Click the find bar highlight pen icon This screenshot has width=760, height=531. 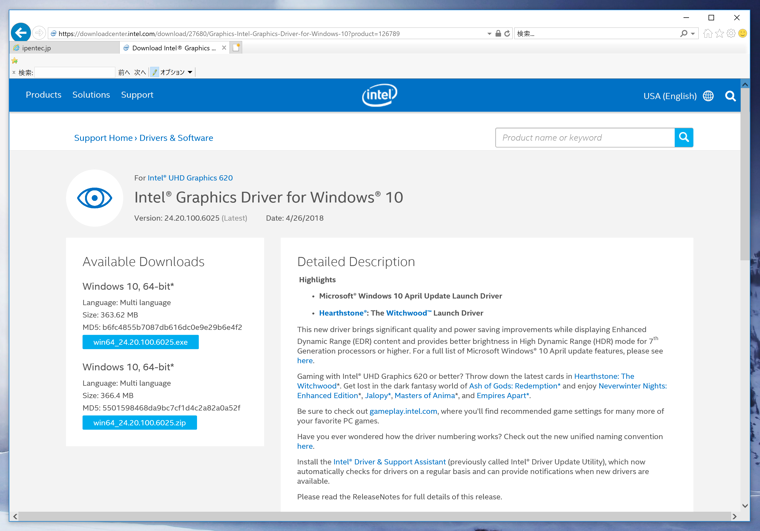(x=155, y=72)
